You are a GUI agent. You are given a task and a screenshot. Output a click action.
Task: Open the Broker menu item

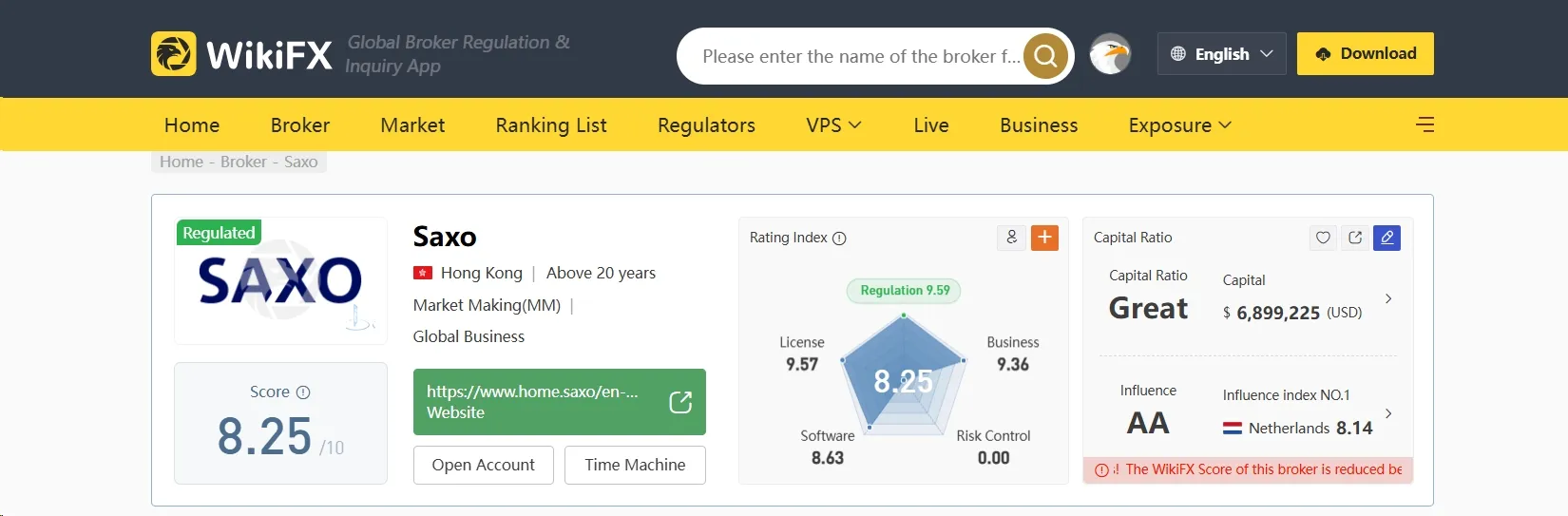pos(300,125)
